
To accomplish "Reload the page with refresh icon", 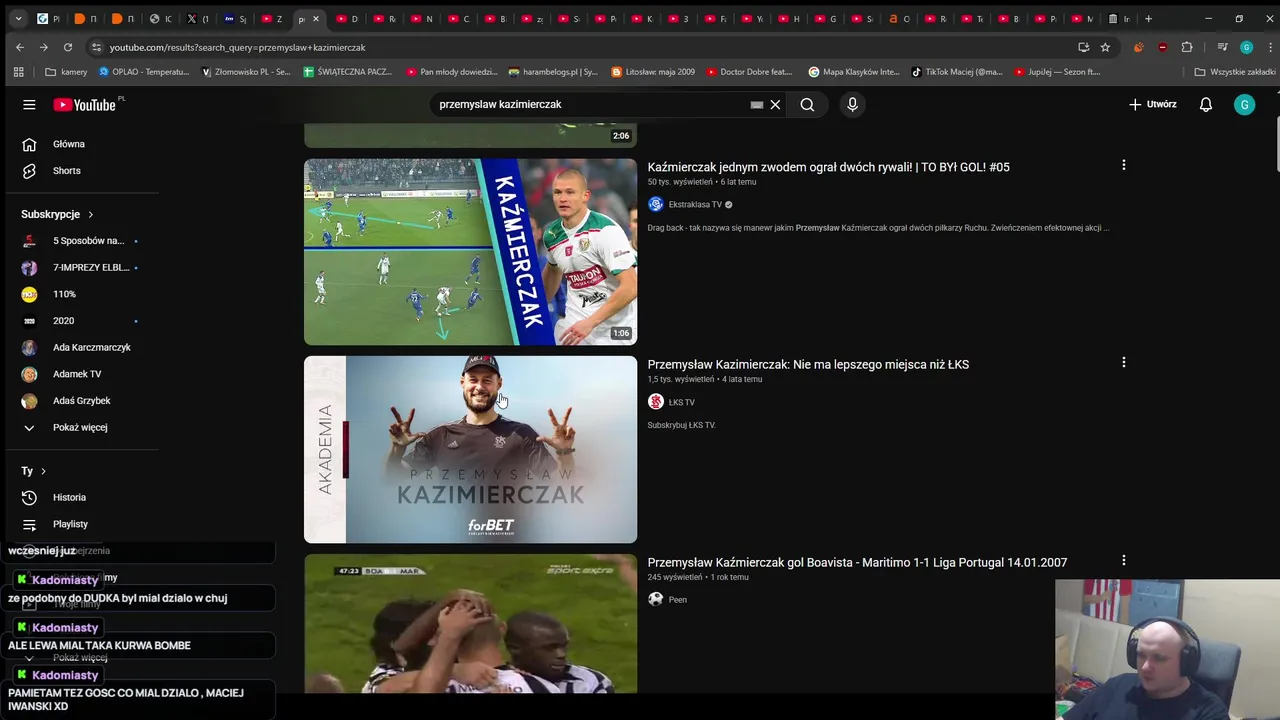I will point(68,47).
